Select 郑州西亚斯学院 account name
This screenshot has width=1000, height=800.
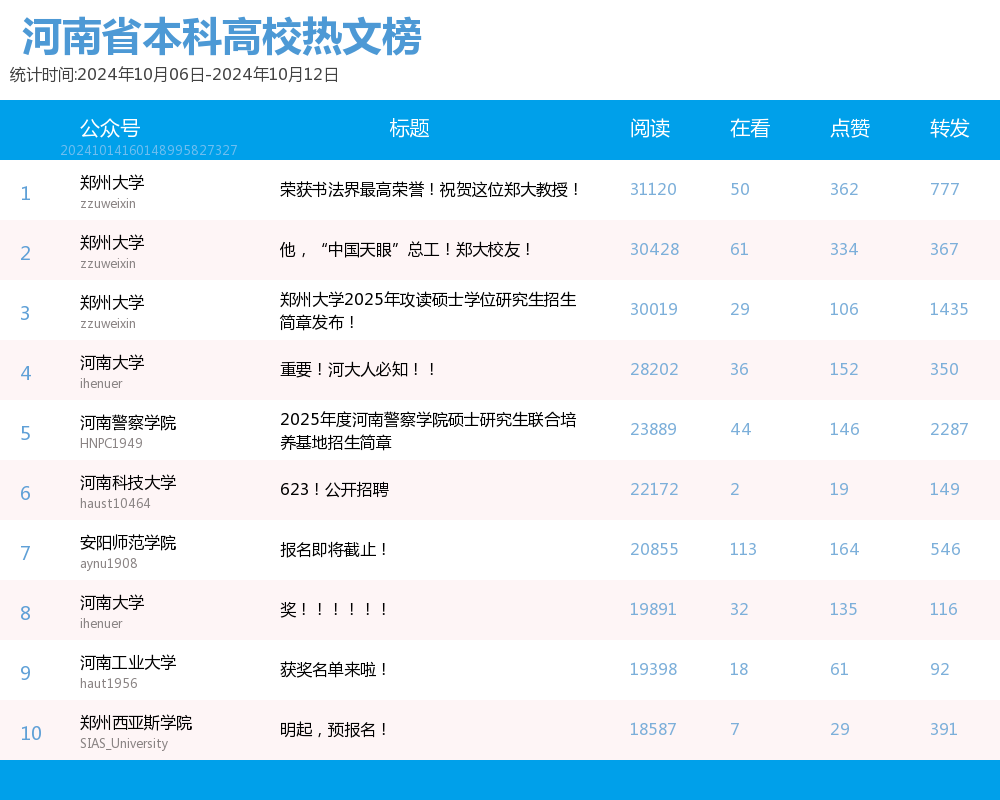point(136,722)
